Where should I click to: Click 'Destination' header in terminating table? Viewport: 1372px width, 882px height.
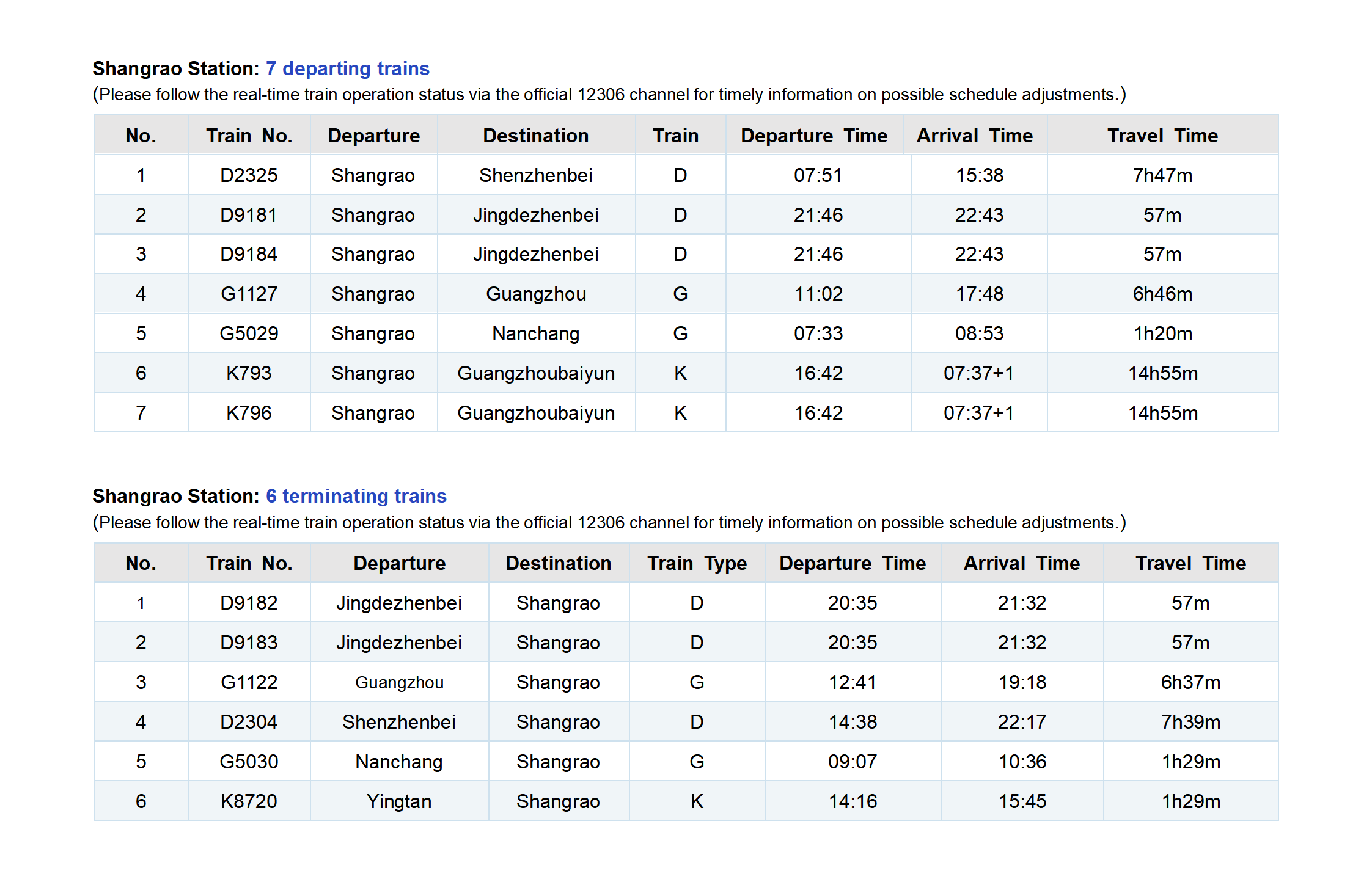559,563
